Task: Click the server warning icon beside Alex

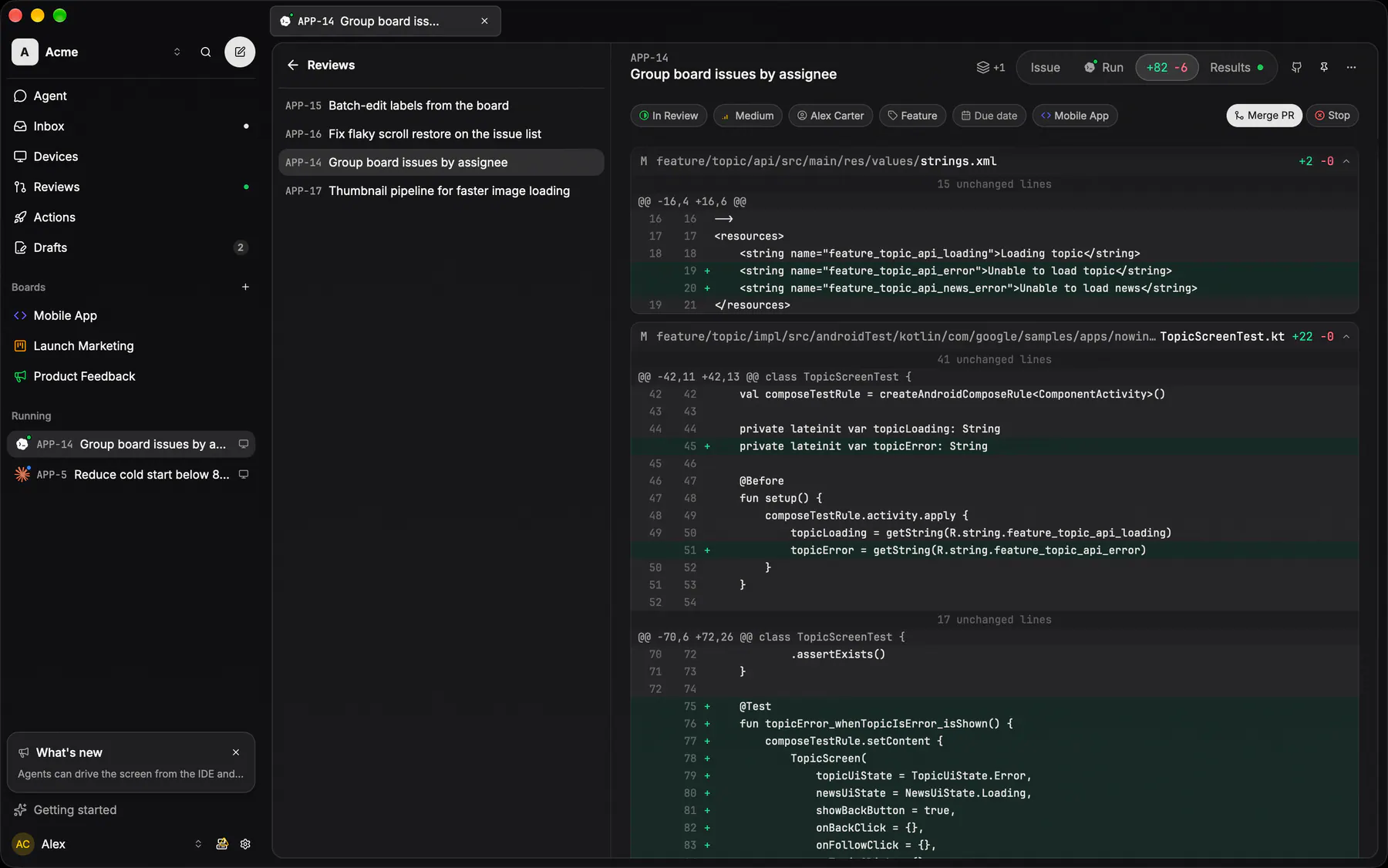Action: tap(222, 844)
